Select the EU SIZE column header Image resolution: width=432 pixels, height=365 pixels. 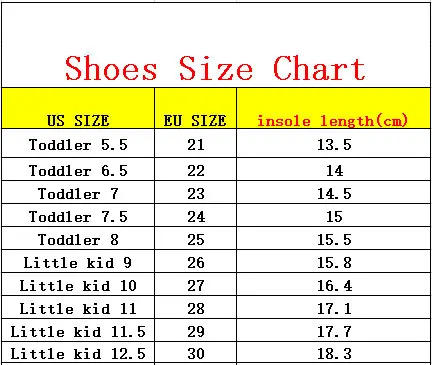click(195, 120)
